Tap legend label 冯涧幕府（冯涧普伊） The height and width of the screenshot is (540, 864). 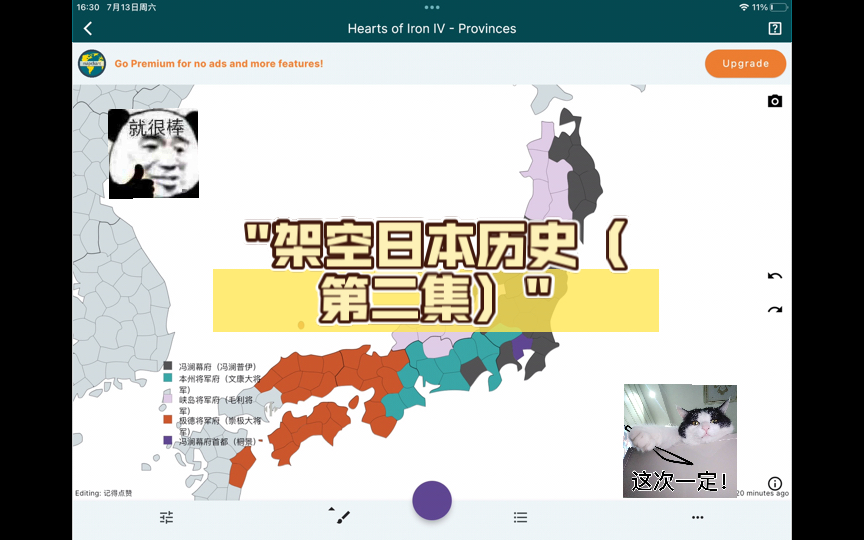click(x=217, y=366)
